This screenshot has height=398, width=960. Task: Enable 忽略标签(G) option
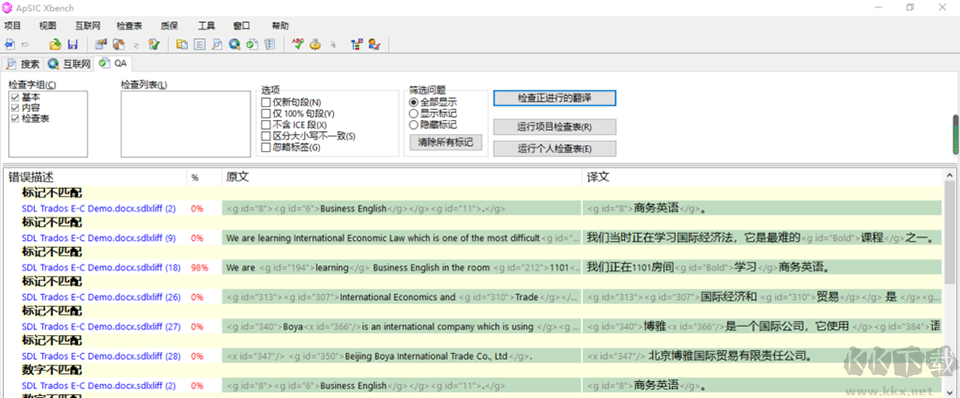coord(266,148)
